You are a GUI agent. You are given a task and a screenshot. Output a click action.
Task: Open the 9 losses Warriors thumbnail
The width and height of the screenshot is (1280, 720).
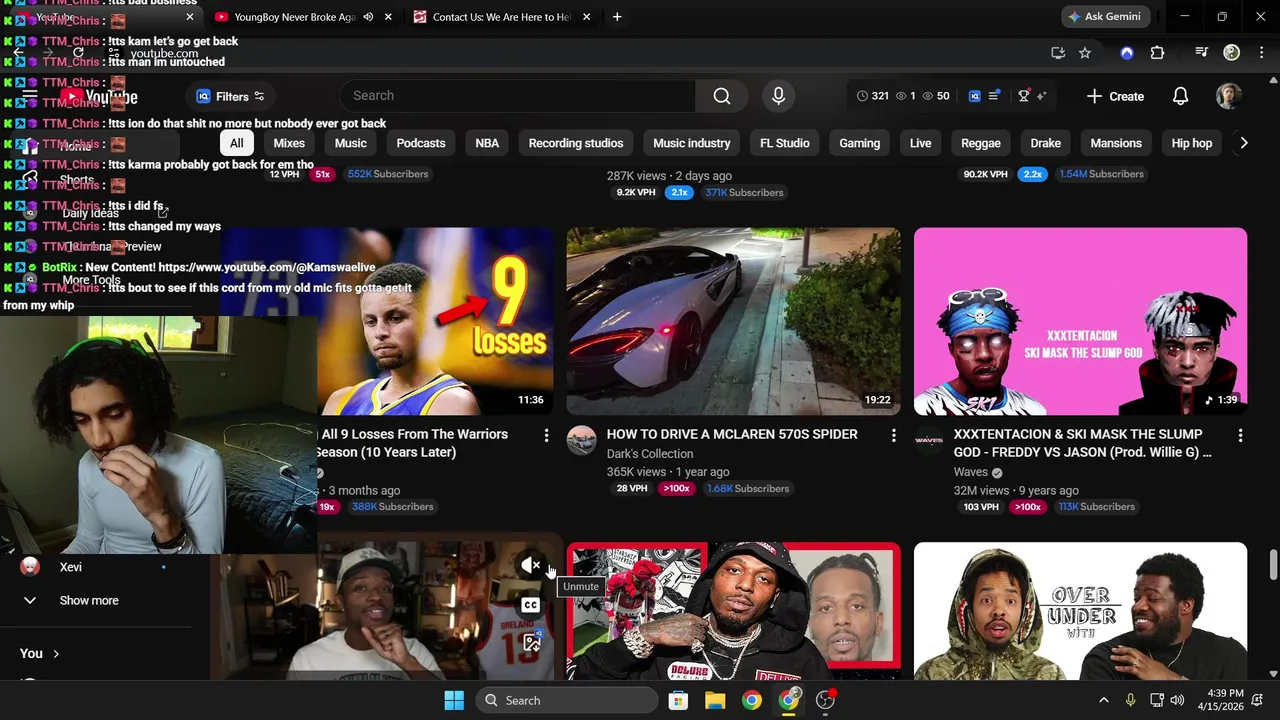tap(436, 321)
